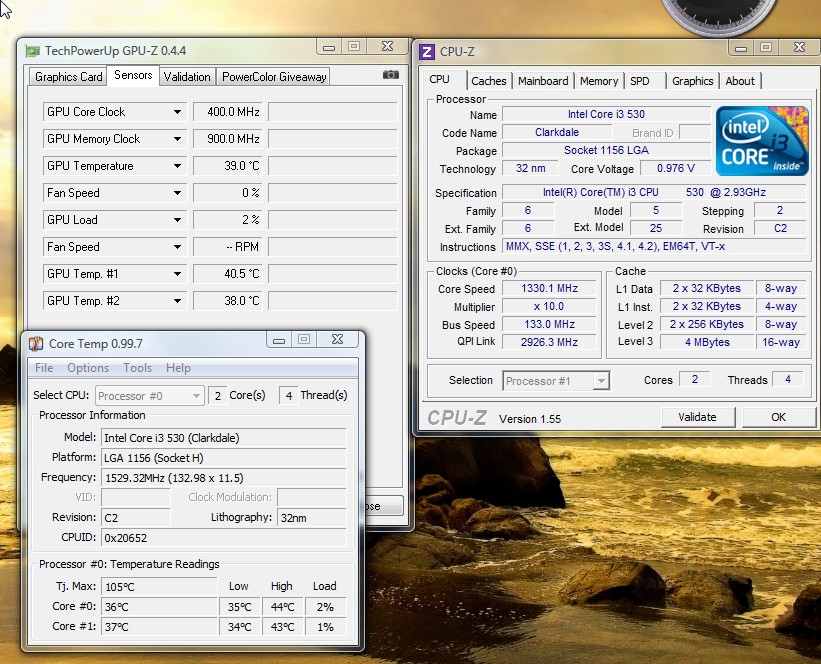Click the Core Voltage 0.976 V value

675,169
